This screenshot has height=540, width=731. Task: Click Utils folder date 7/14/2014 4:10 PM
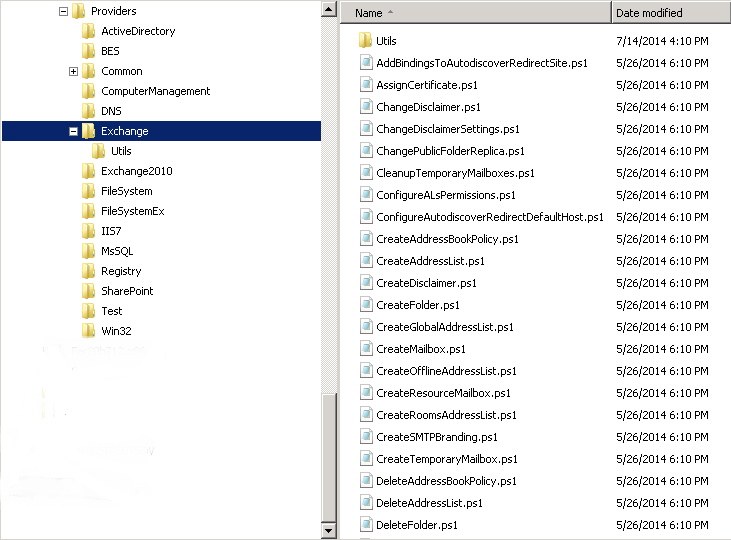tap(662, 41)
